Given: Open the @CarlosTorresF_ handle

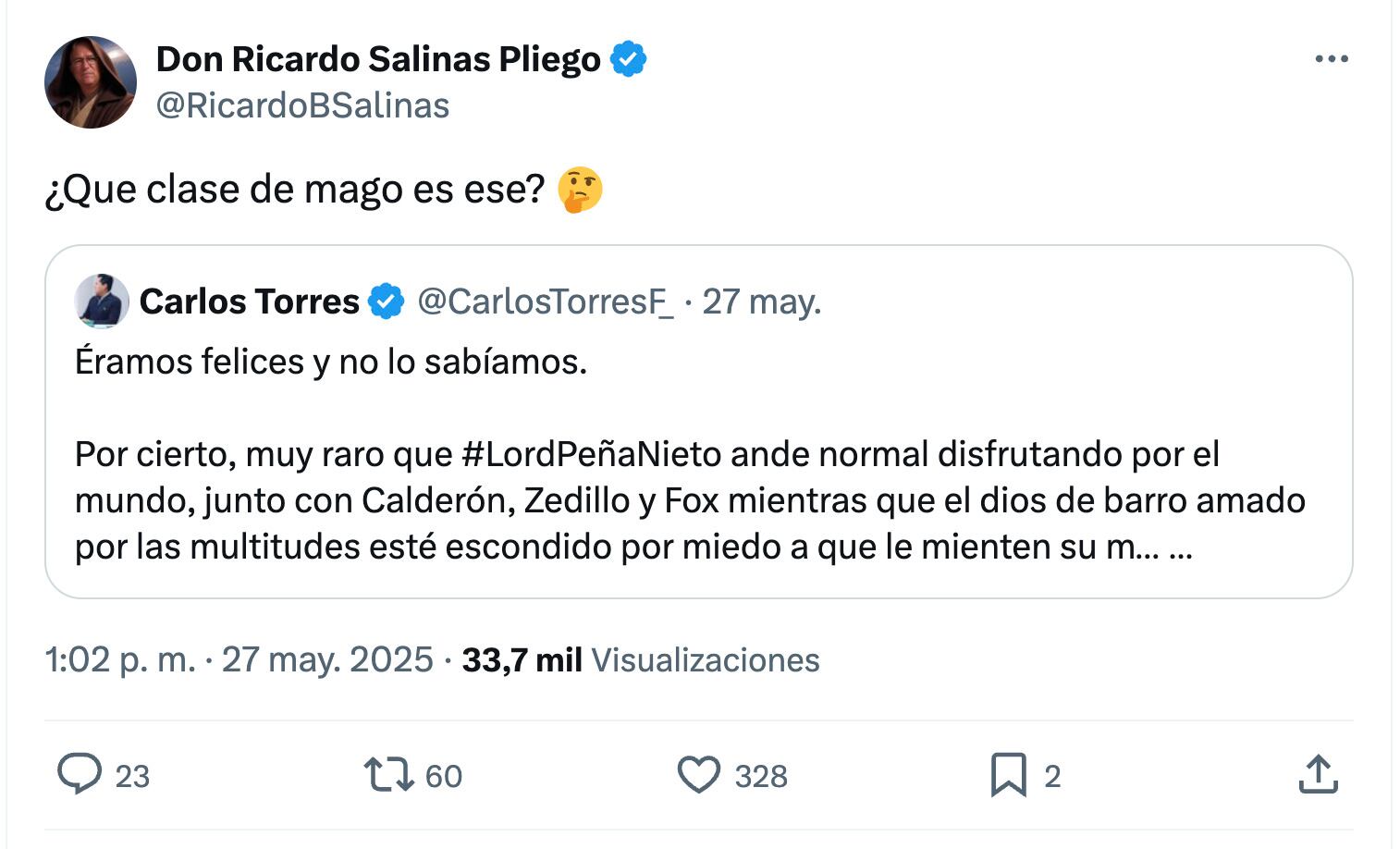Looking at the screenshot, I should tap(546, 301).
